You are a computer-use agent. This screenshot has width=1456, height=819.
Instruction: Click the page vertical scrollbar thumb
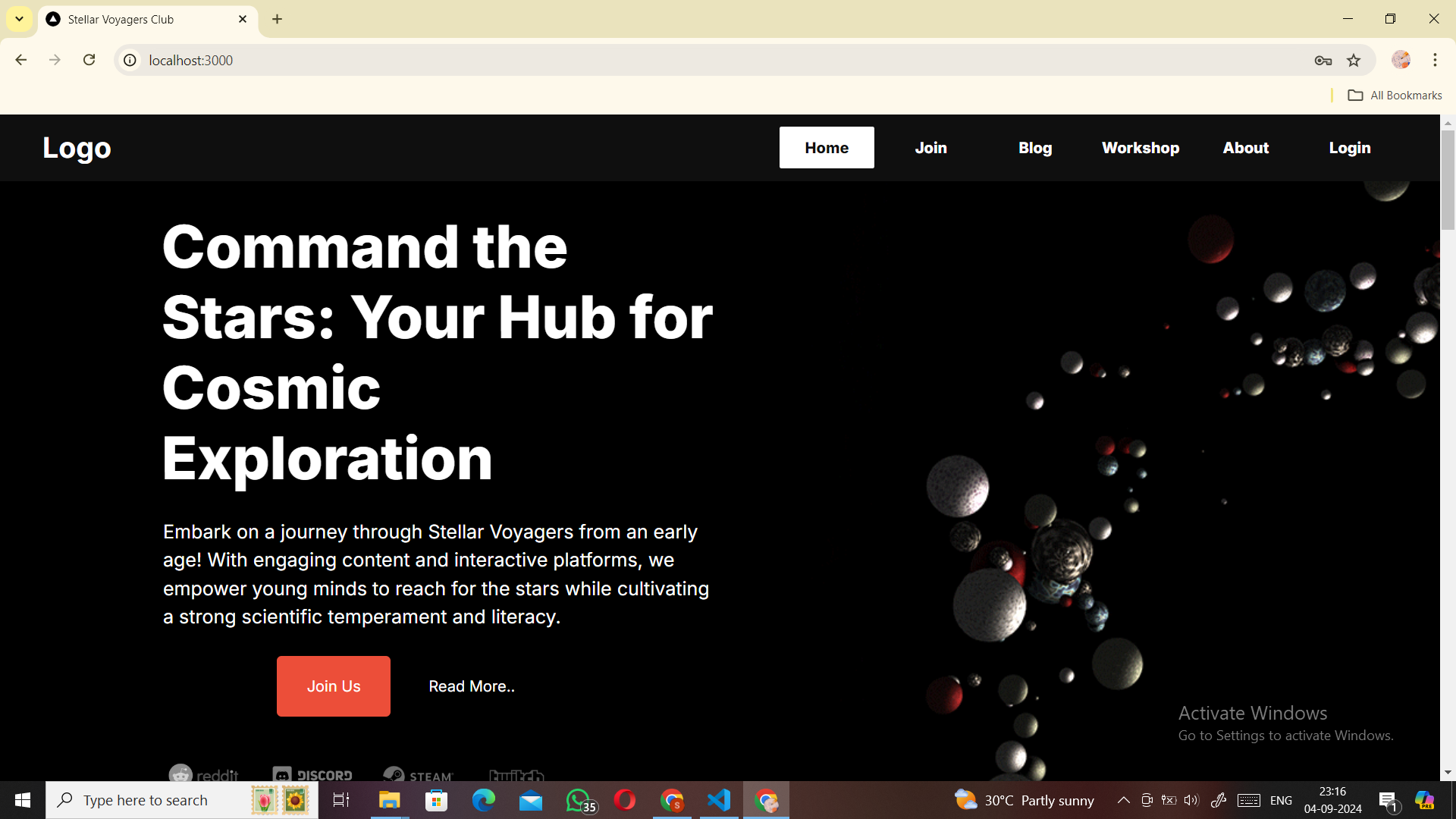(1448, 178)
